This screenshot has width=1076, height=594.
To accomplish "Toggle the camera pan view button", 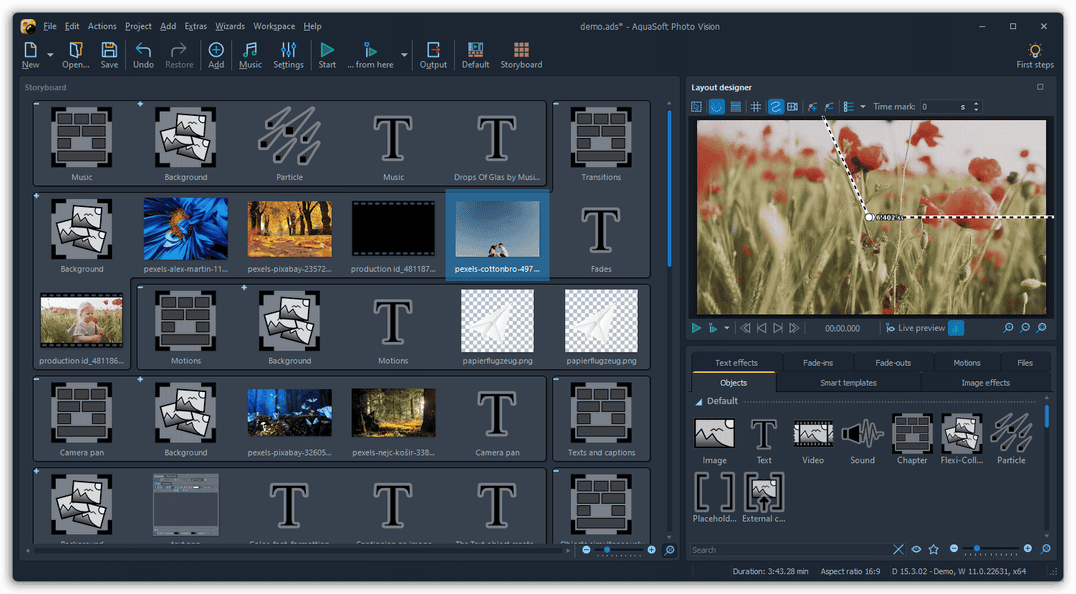I will (793, 106).
